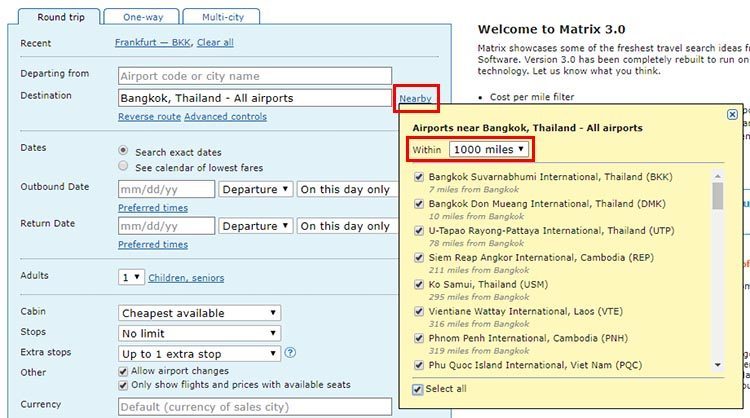Open the Return Departure dropdown
This screenshot has height=418, width=750.
(x=255, y=226)
